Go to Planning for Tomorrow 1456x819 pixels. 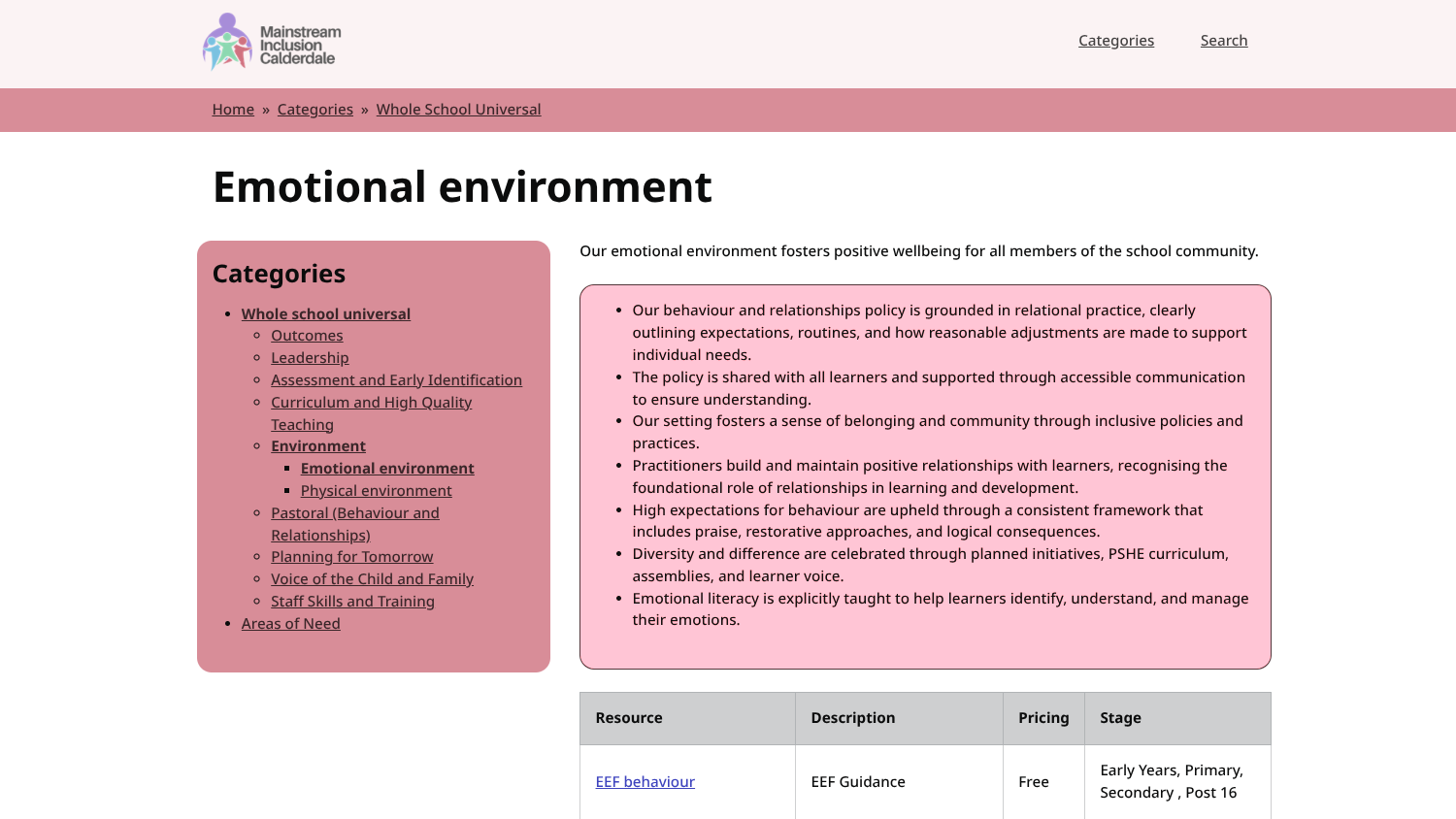351,557
